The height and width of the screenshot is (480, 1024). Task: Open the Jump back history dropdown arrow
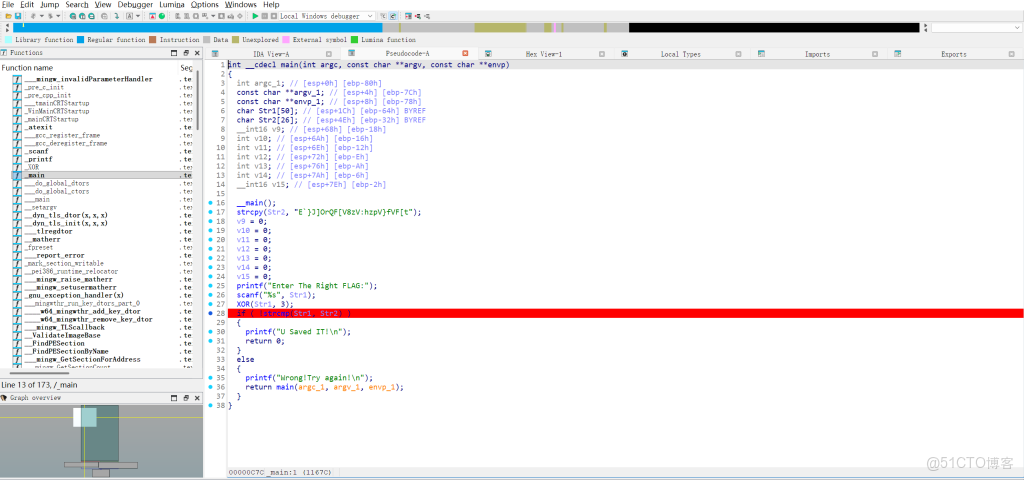point(42,16)
